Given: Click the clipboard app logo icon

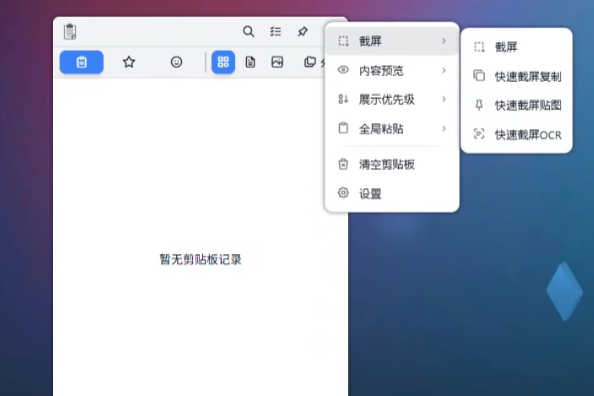Looking at the screenshot, I should (x=70, y=31).
